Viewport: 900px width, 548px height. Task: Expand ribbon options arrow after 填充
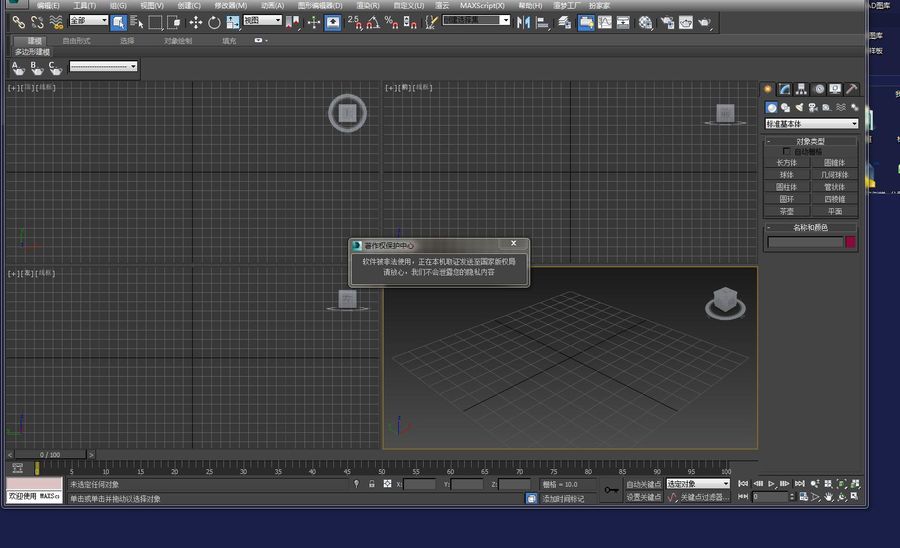(261, 41)
